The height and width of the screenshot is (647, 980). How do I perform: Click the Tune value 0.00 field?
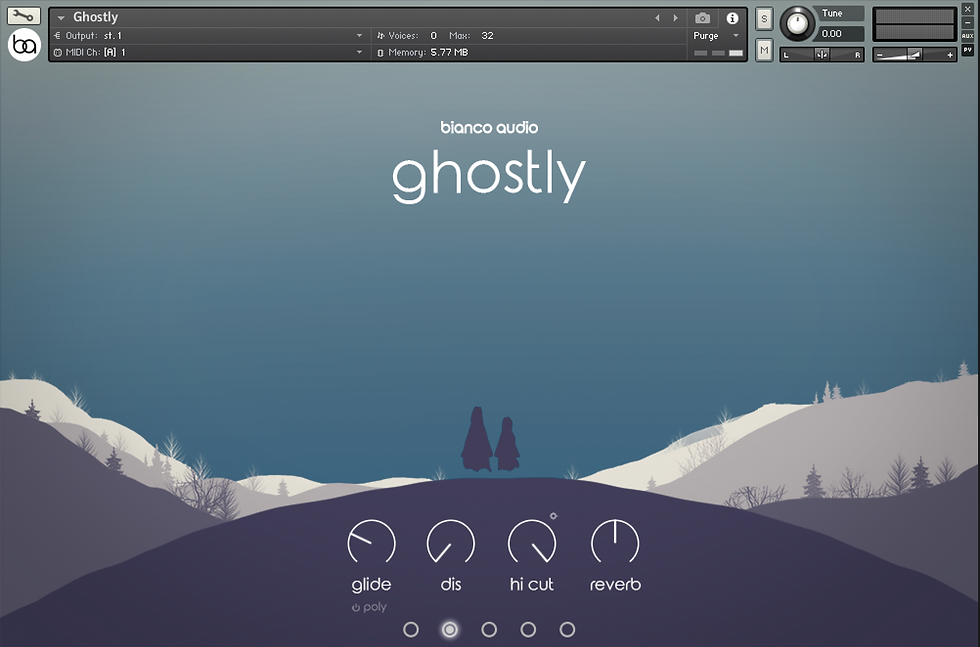841,34
